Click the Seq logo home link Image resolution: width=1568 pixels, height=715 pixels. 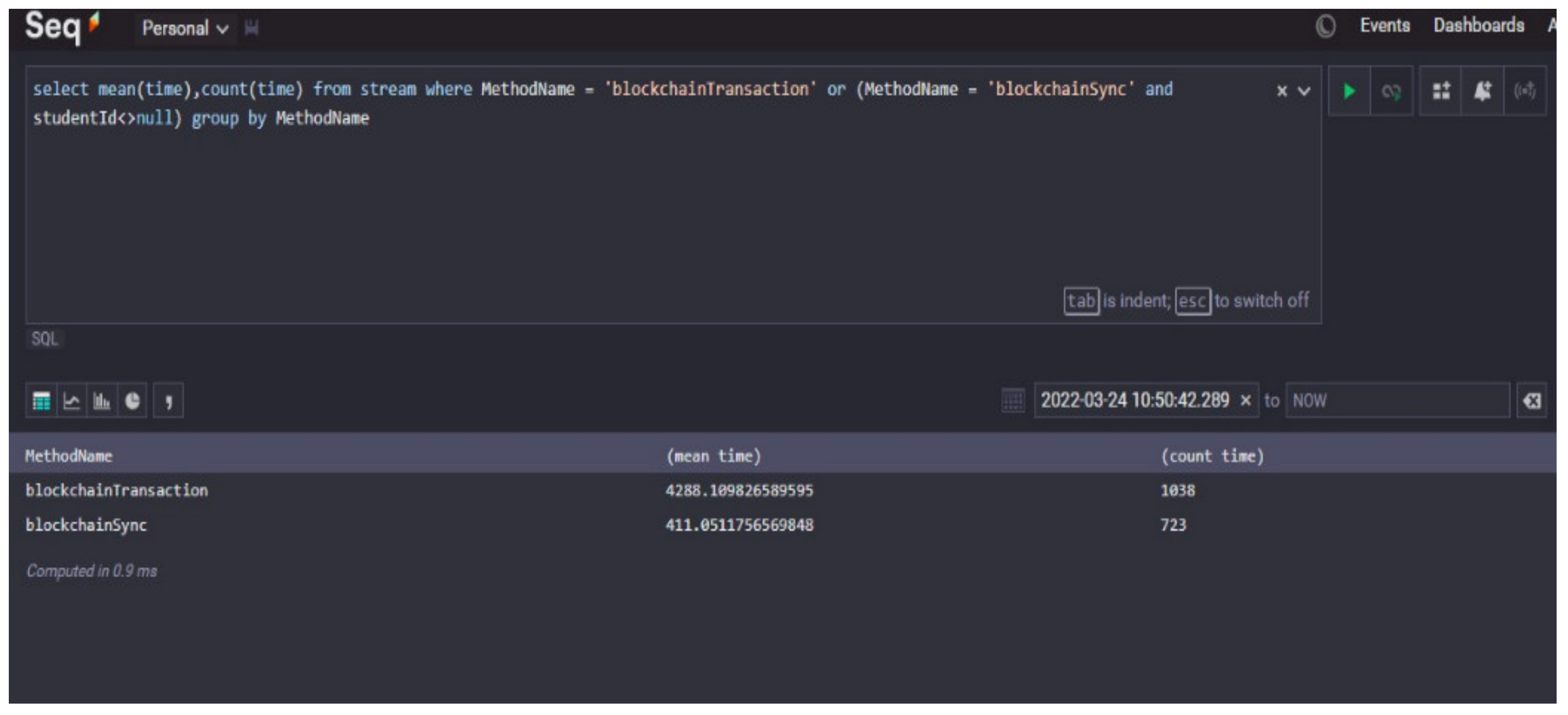coord(61,27)
